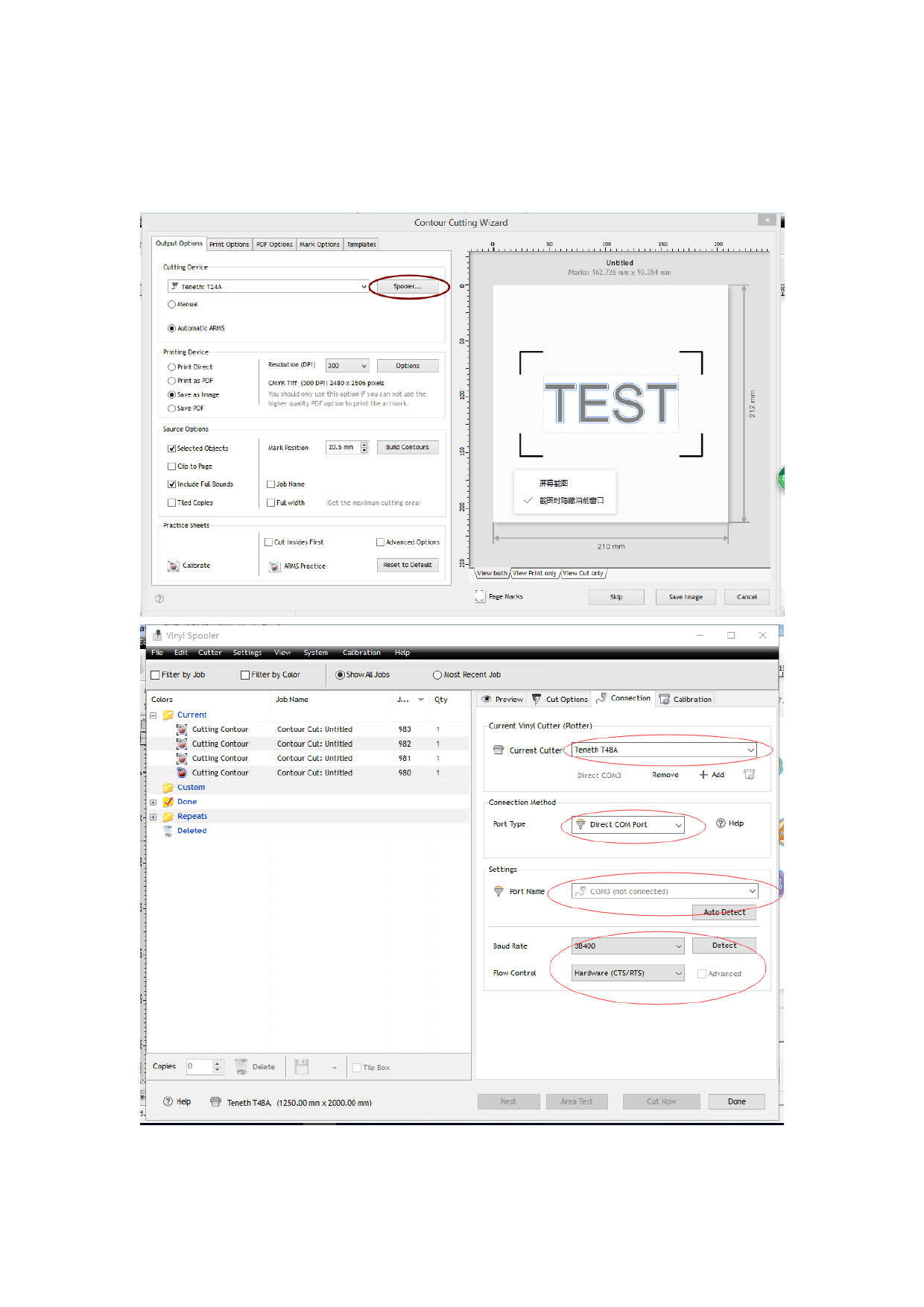Select the Print as PDF radio button
This screenshot has width=924, height=1307.
click(x=172, y=381)
